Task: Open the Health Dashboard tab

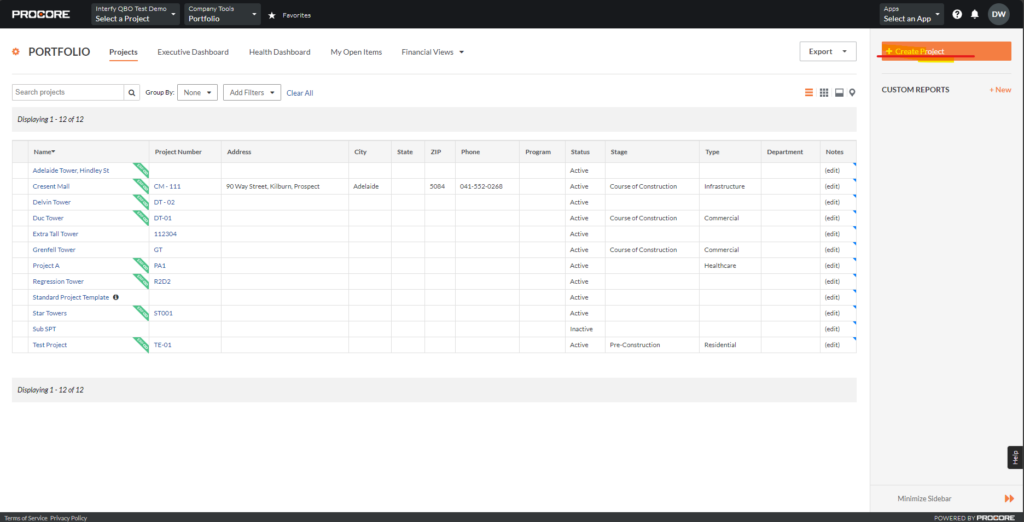Action: click(x=279, y=52)
